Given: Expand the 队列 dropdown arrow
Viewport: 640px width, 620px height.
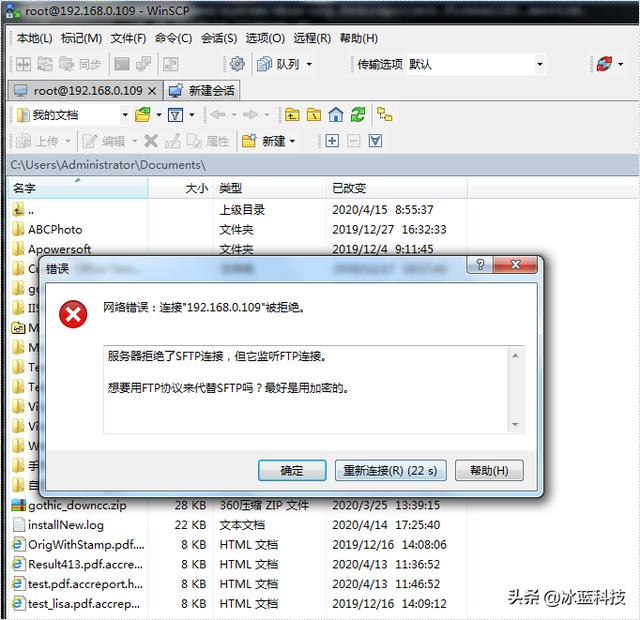Looking at the screenshot, I should click(309, 64).
